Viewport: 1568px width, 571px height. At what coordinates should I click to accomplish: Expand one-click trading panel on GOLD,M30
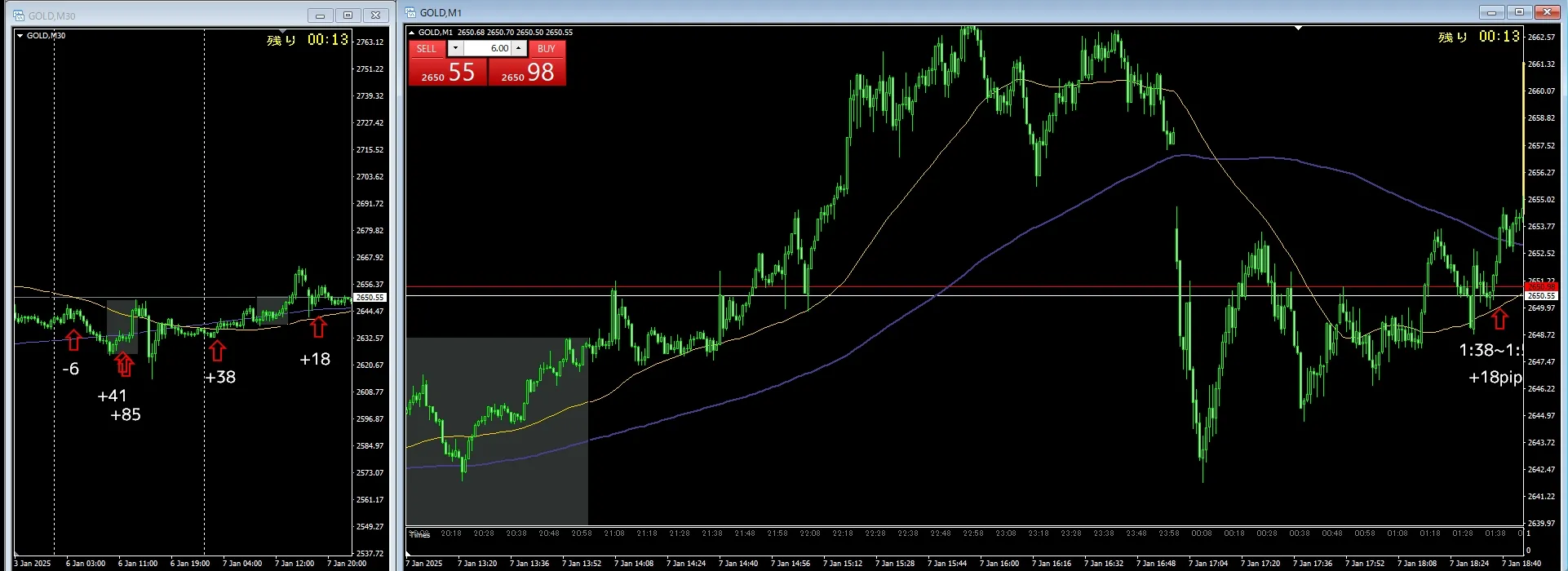coord(20,35)
